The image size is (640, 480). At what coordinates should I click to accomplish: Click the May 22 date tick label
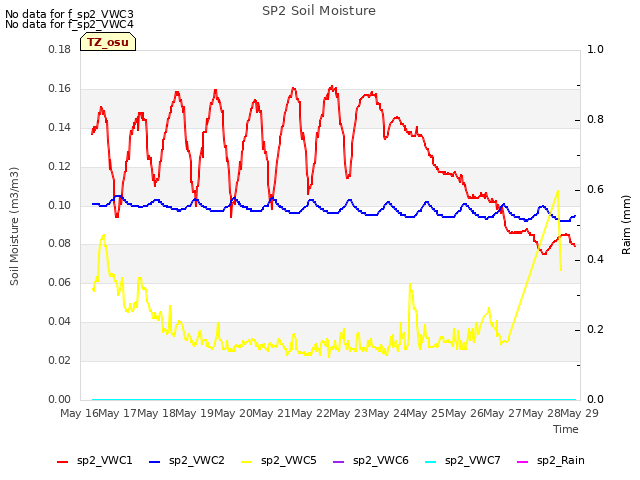[310, 413]
